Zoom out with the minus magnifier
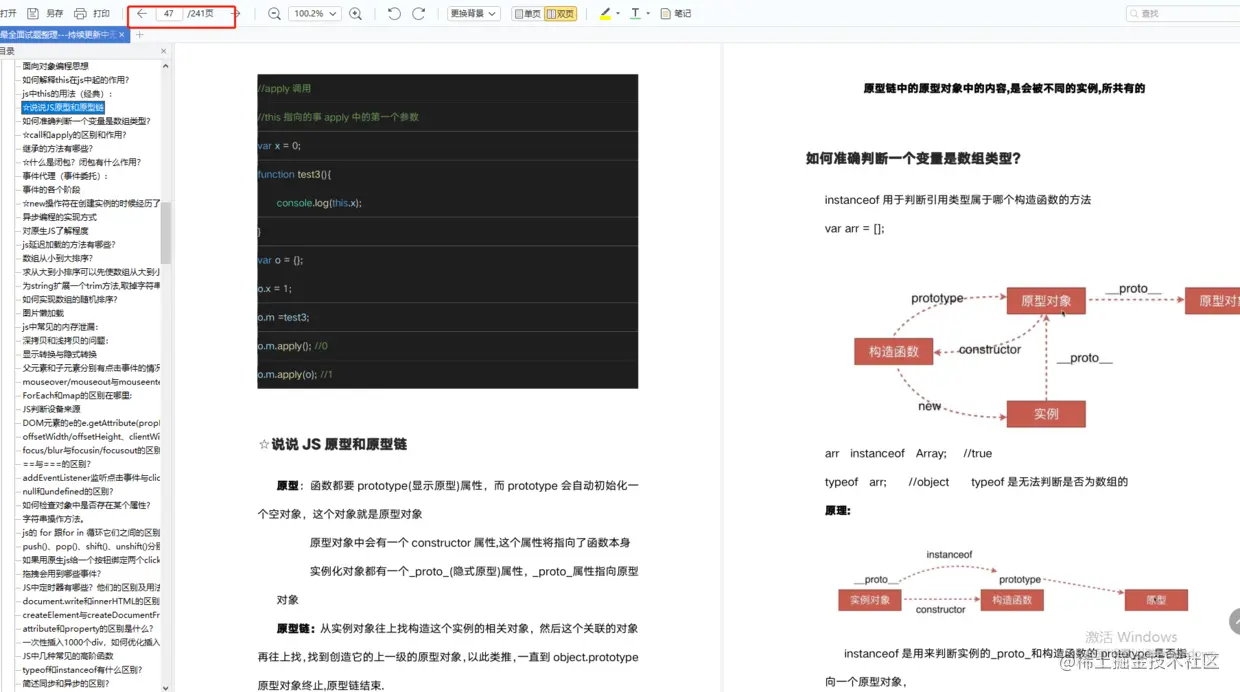The height and width of the screenshot is (692, 1240). pos(274,14)
